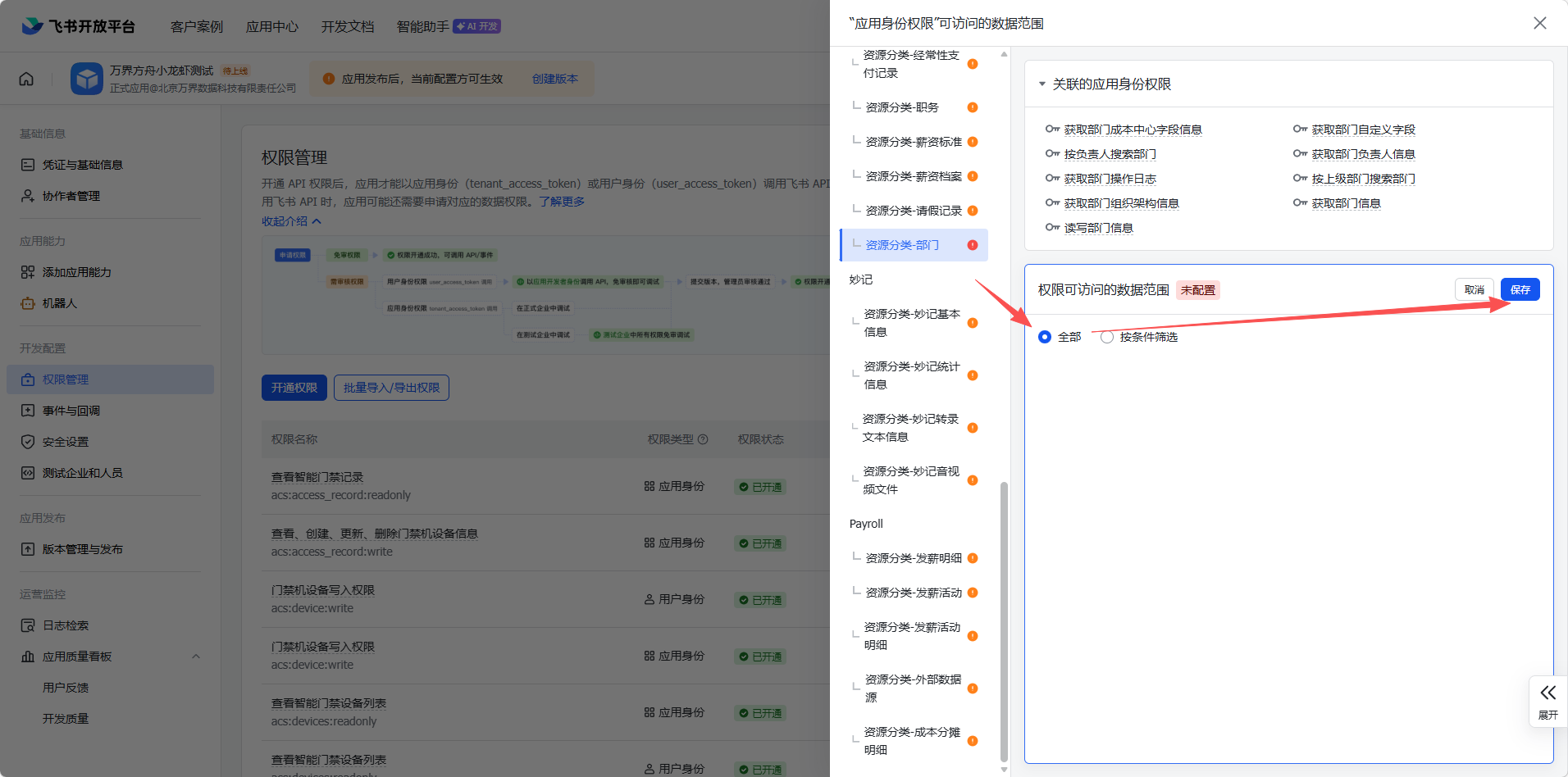Click the 创建版本 link

(x=554, y=79)
